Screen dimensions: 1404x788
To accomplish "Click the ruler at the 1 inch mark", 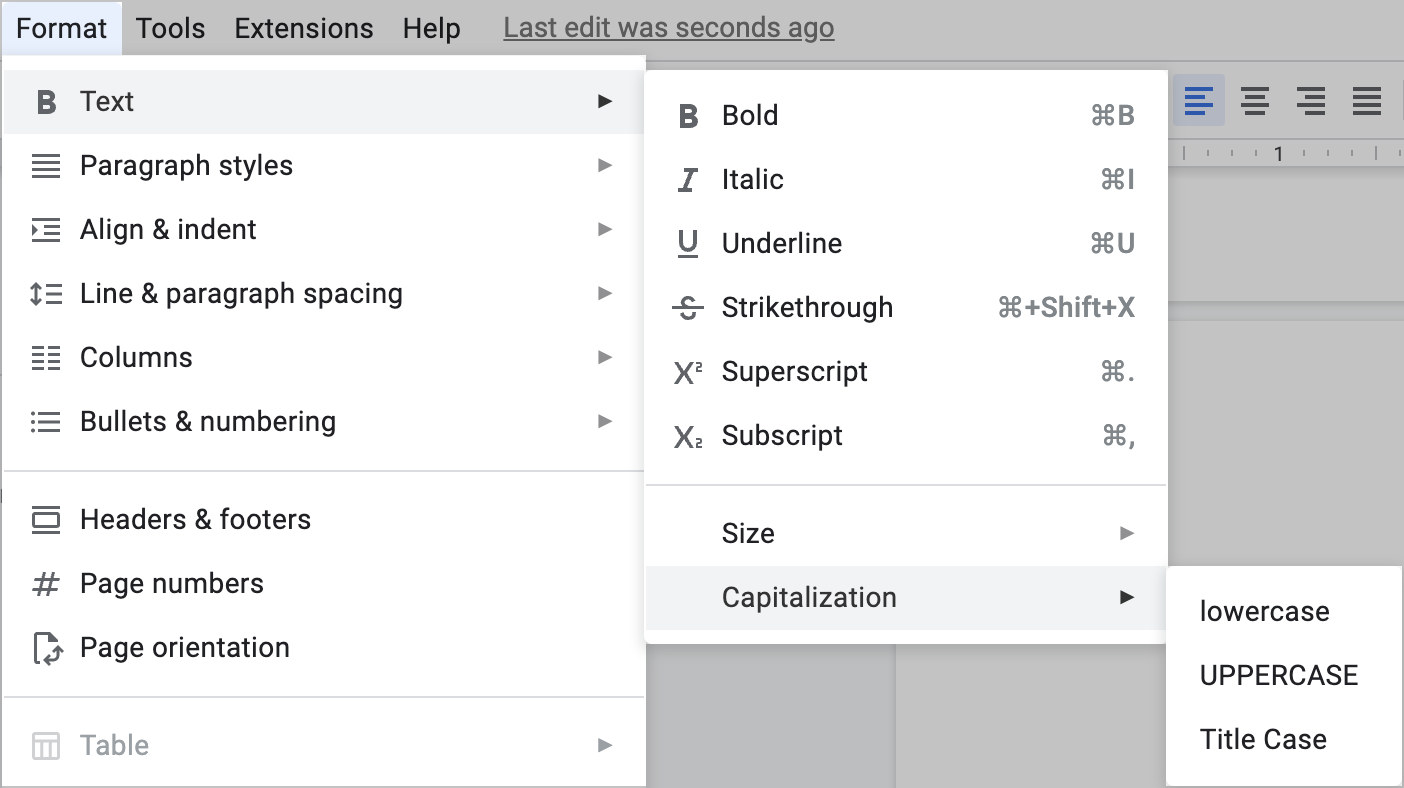I will [x=1278, y=154].
